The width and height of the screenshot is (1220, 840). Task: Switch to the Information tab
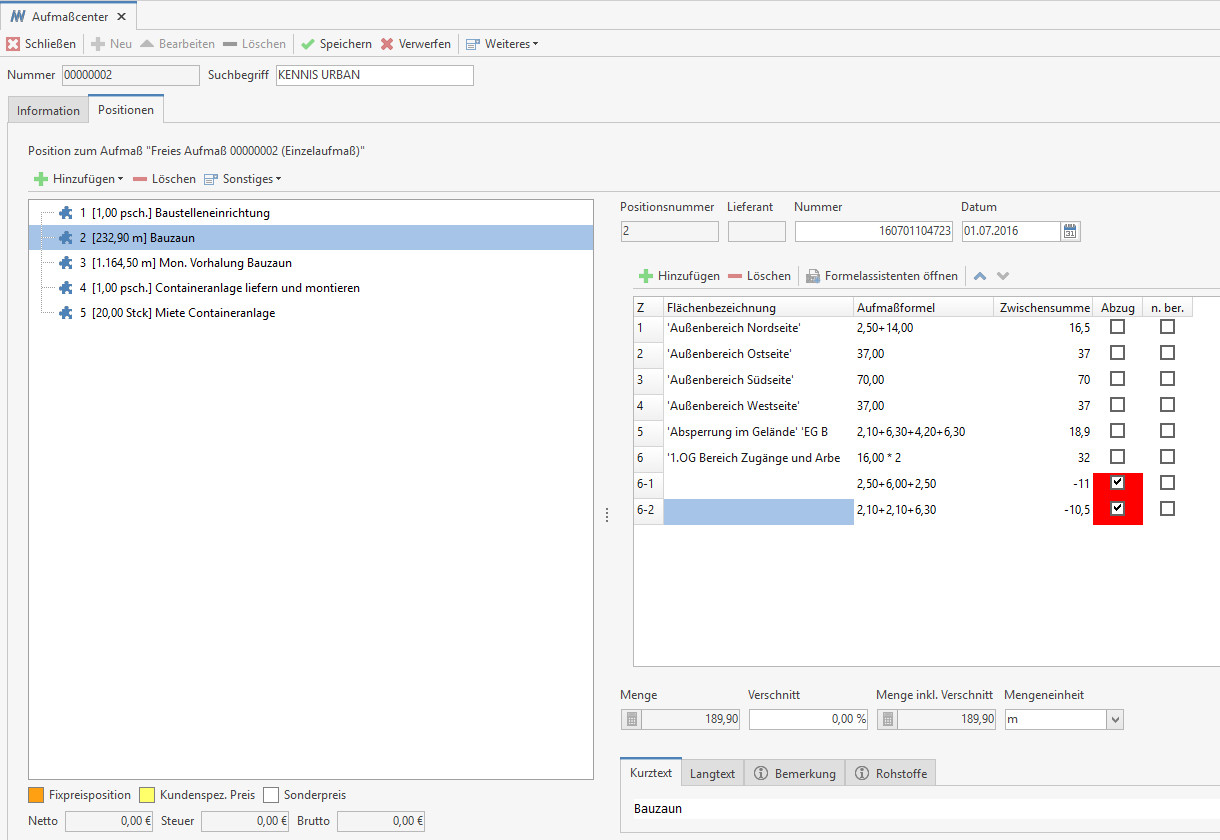[47, 110]
